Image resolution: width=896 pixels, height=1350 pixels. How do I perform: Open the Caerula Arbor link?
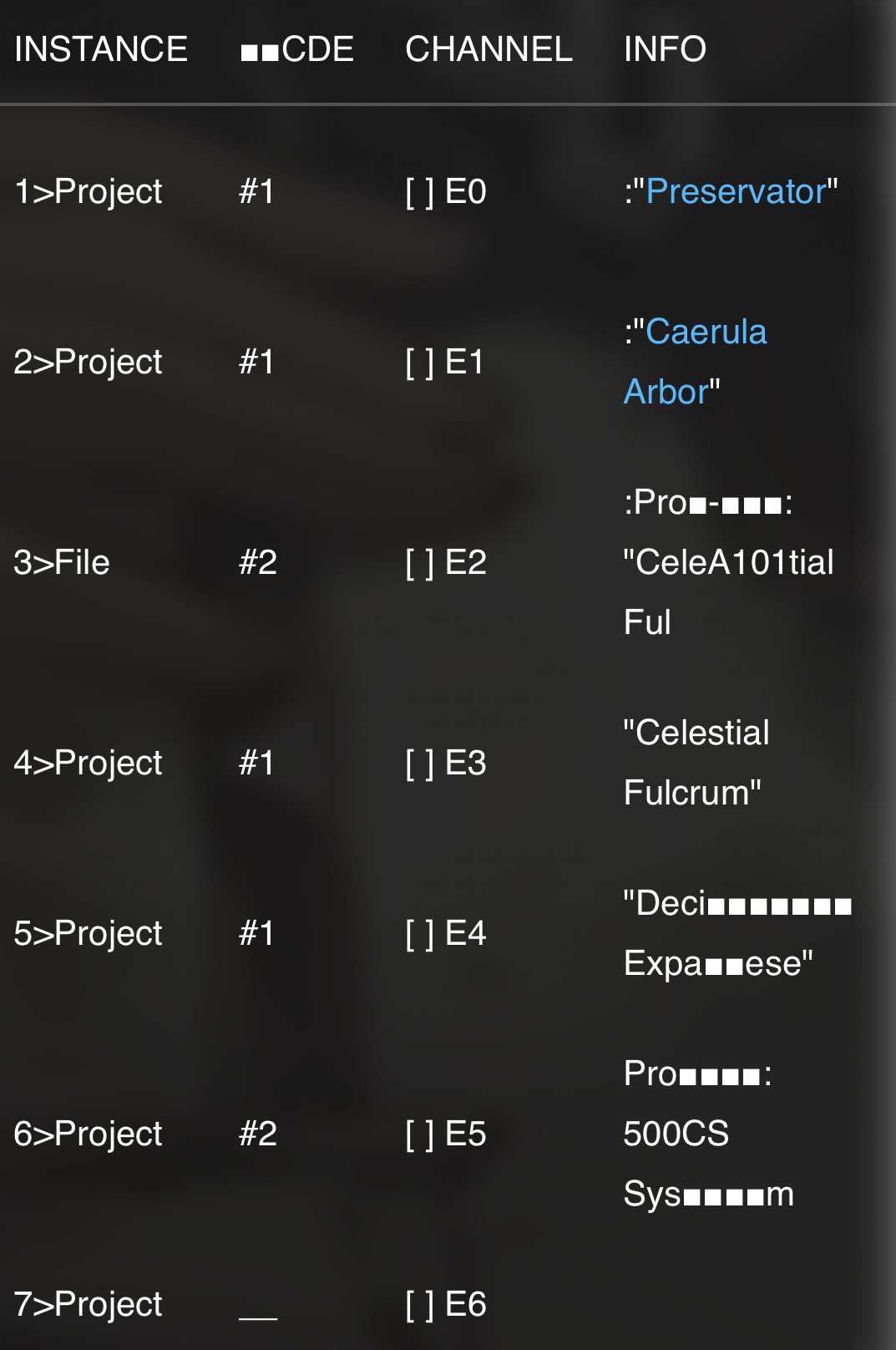pos(706,332)
